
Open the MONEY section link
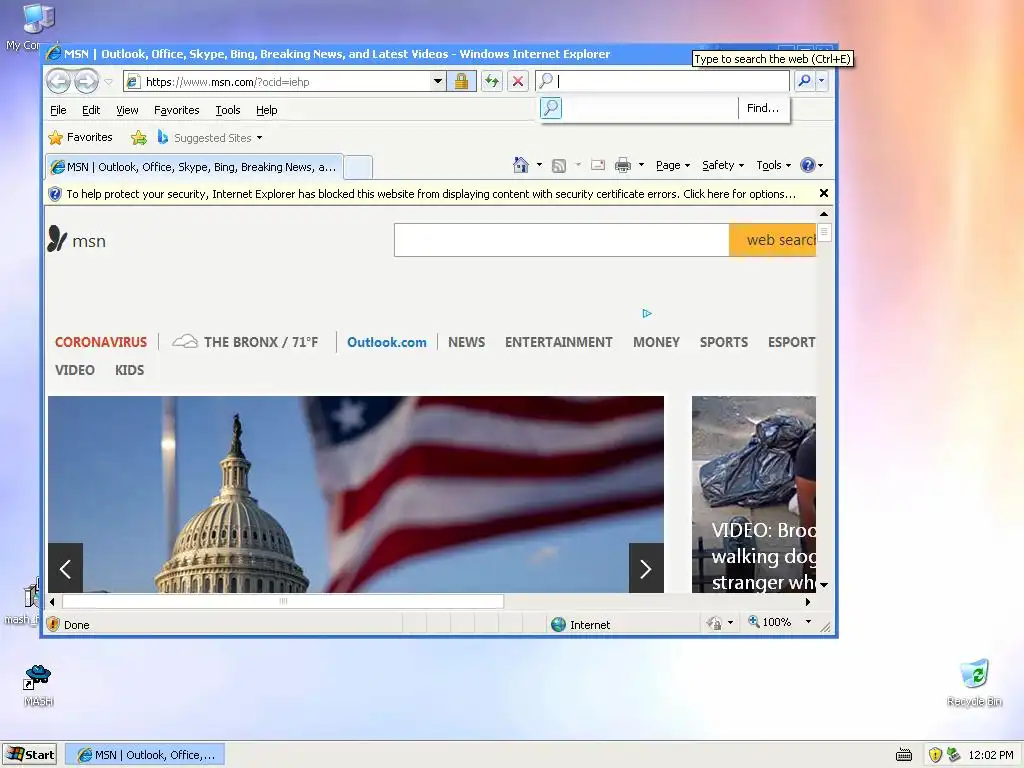coord(656,342)
